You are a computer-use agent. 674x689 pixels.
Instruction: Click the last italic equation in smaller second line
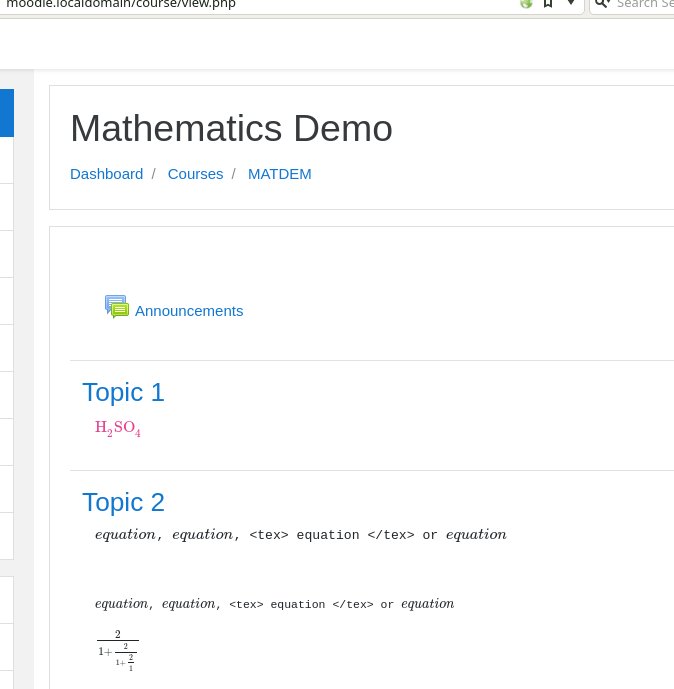click(x=427, y=604)
